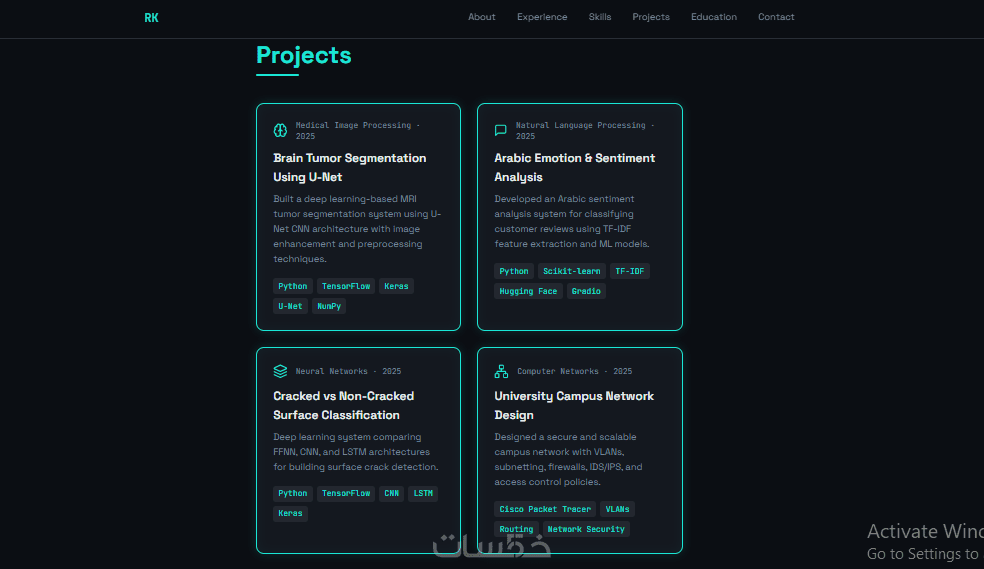984x569 pixels.
Task: Open University Campus Network Design project
Action: (x=574, y=405)
